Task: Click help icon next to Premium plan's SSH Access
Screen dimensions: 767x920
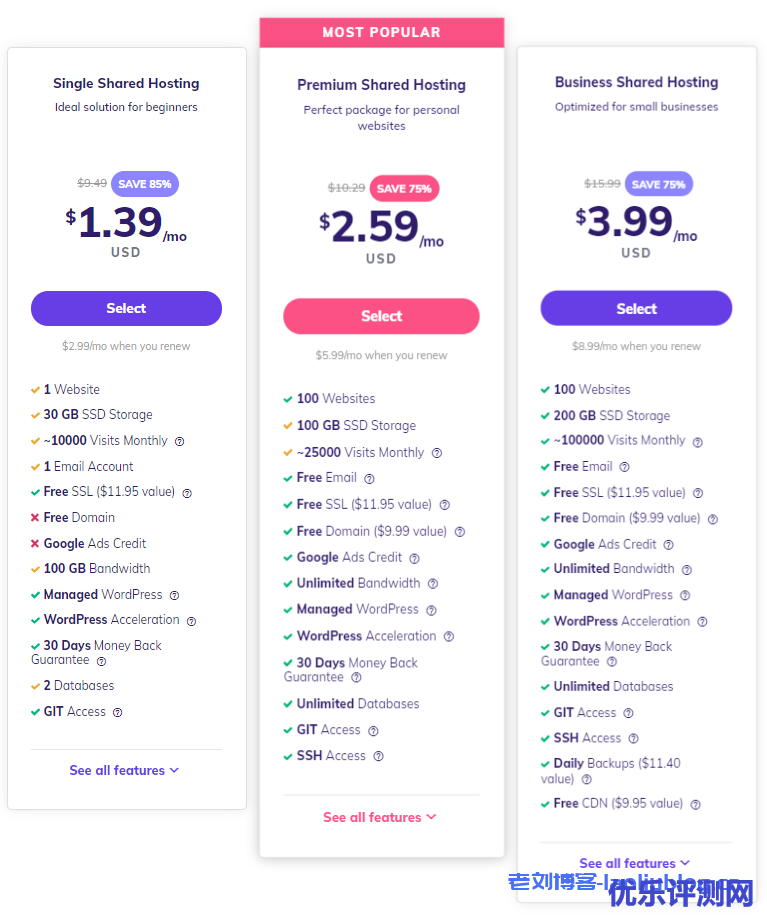Action: coord(378,757)
